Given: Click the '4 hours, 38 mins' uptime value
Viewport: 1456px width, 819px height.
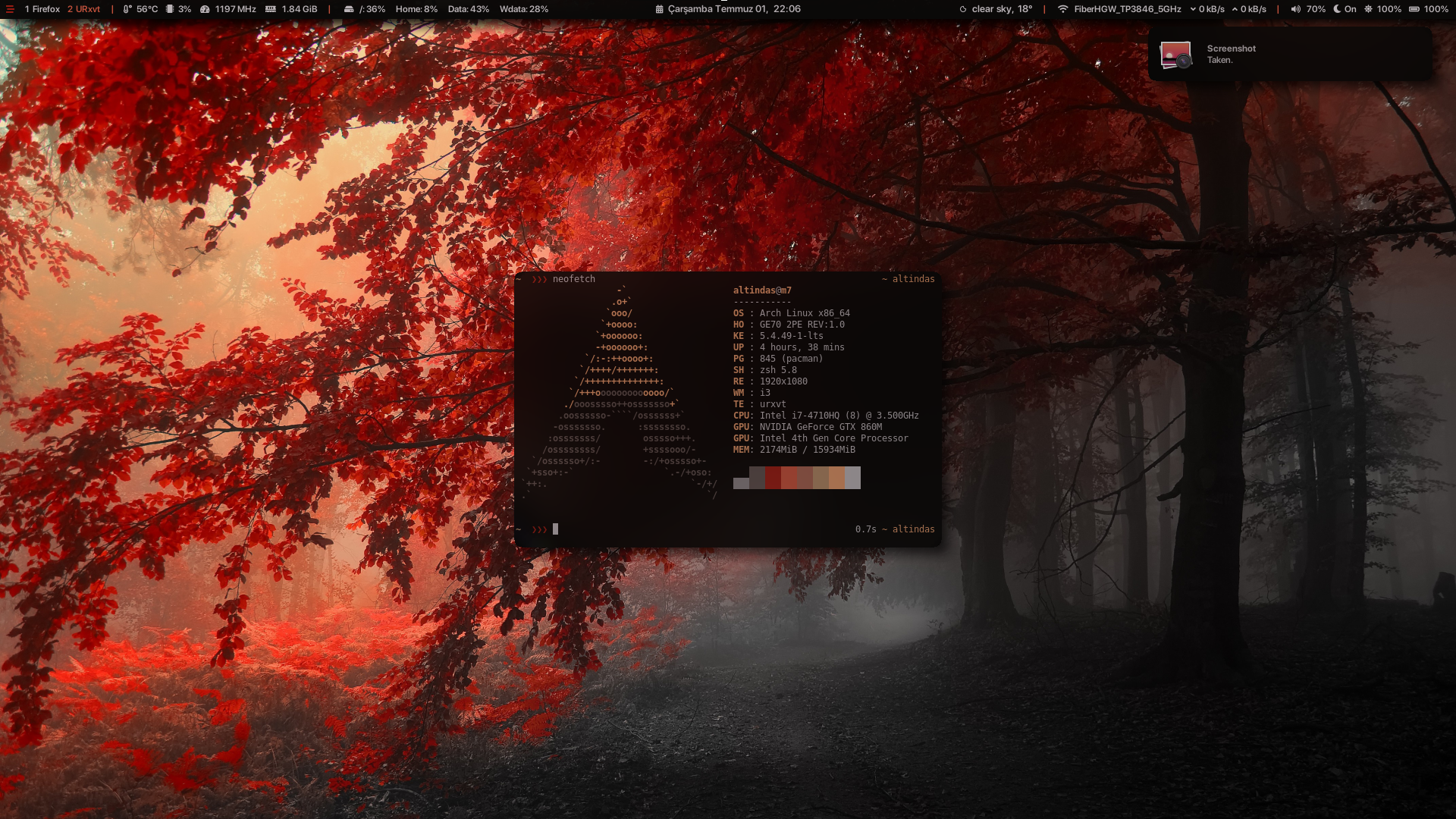Looking at the screenshot, I should pyautogui.click(x=802, y=347).
